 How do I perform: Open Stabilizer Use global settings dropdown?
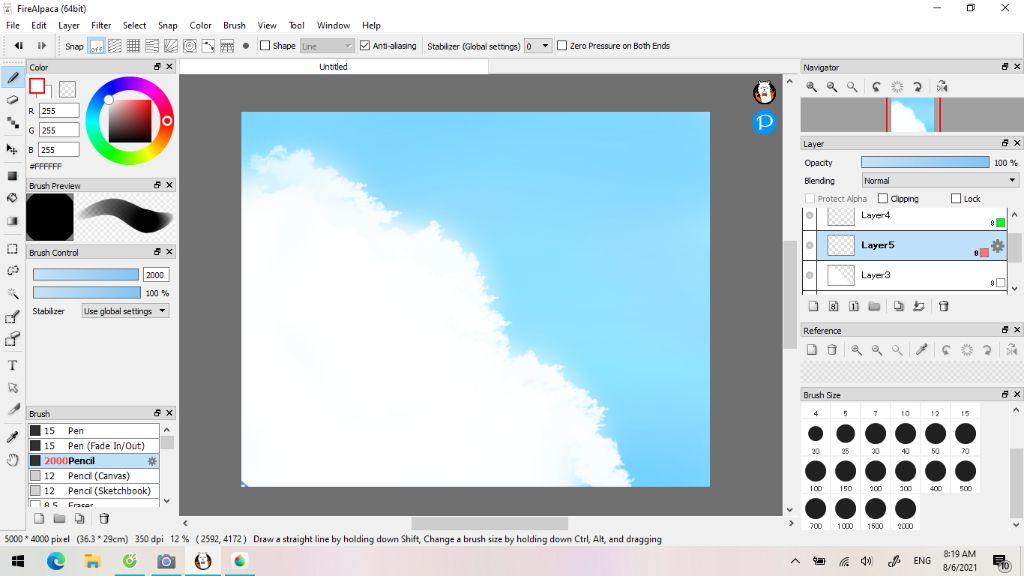[x=125, y=311]
